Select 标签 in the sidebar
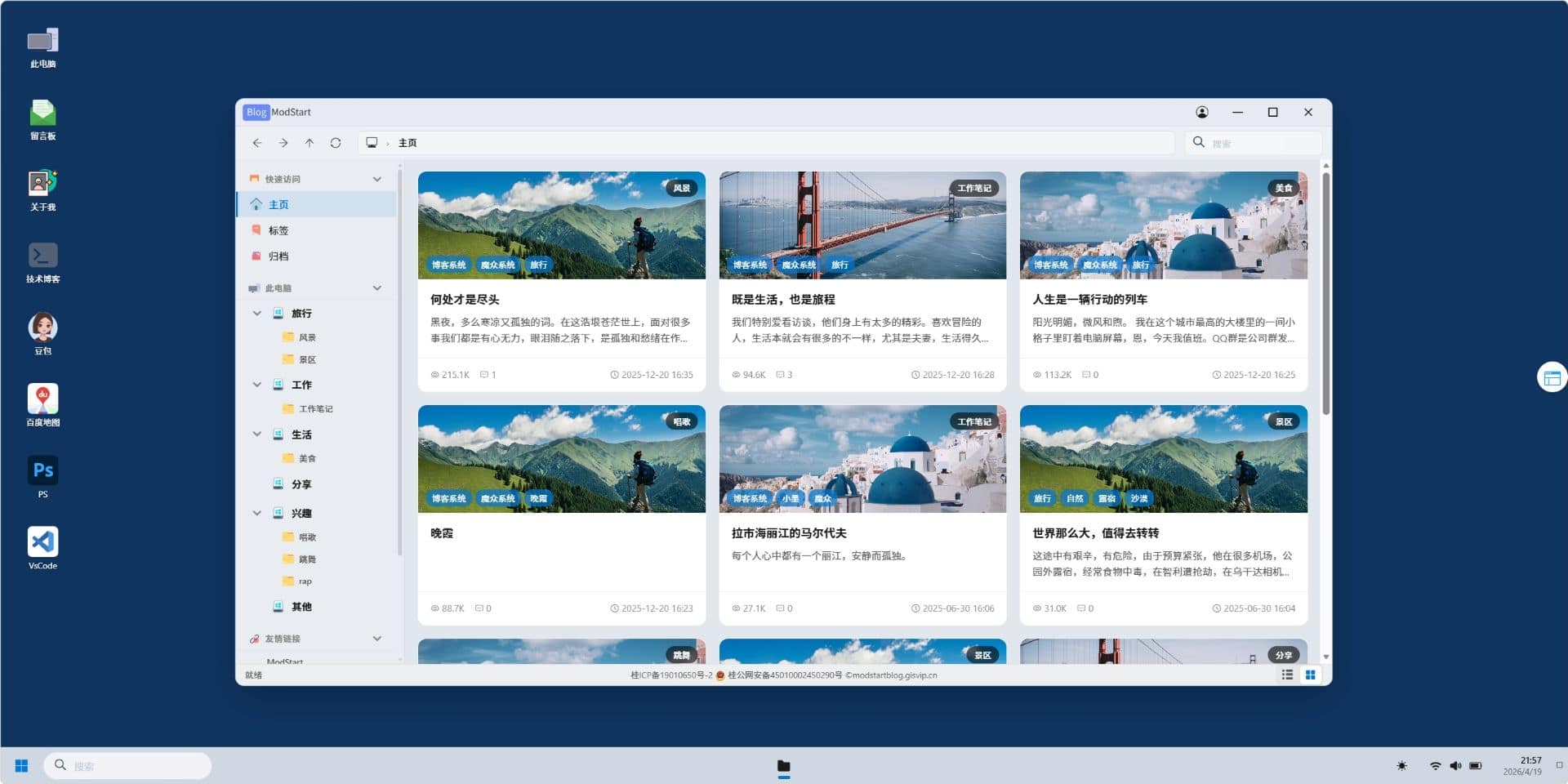The width and height of the screenshot is (1568, 784). click(x=278, y=230)
